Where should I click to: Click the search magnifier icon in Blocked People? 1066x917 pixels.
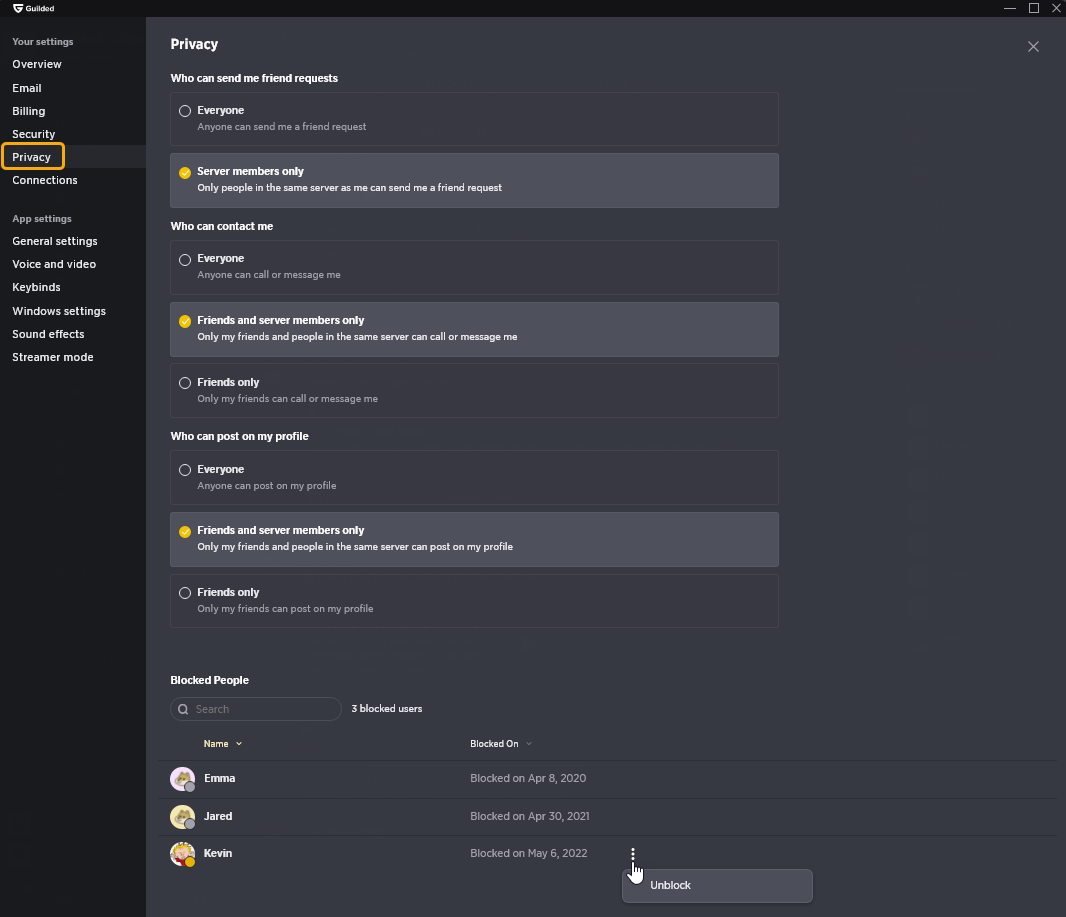pyautogui.click(x=183, y=709)
